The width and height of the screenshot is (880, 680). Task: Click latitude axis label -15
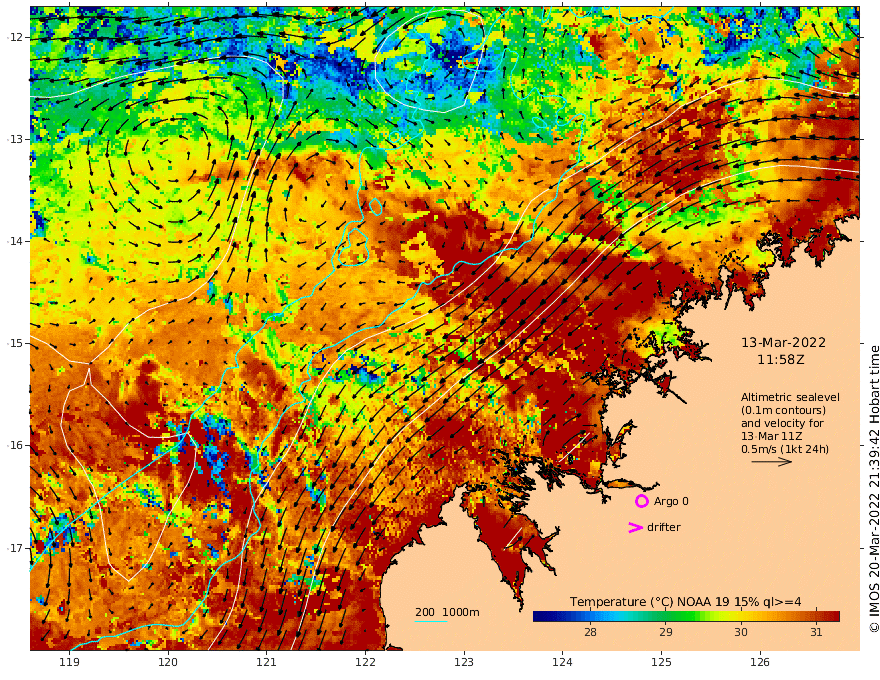[x=15, y=343]
